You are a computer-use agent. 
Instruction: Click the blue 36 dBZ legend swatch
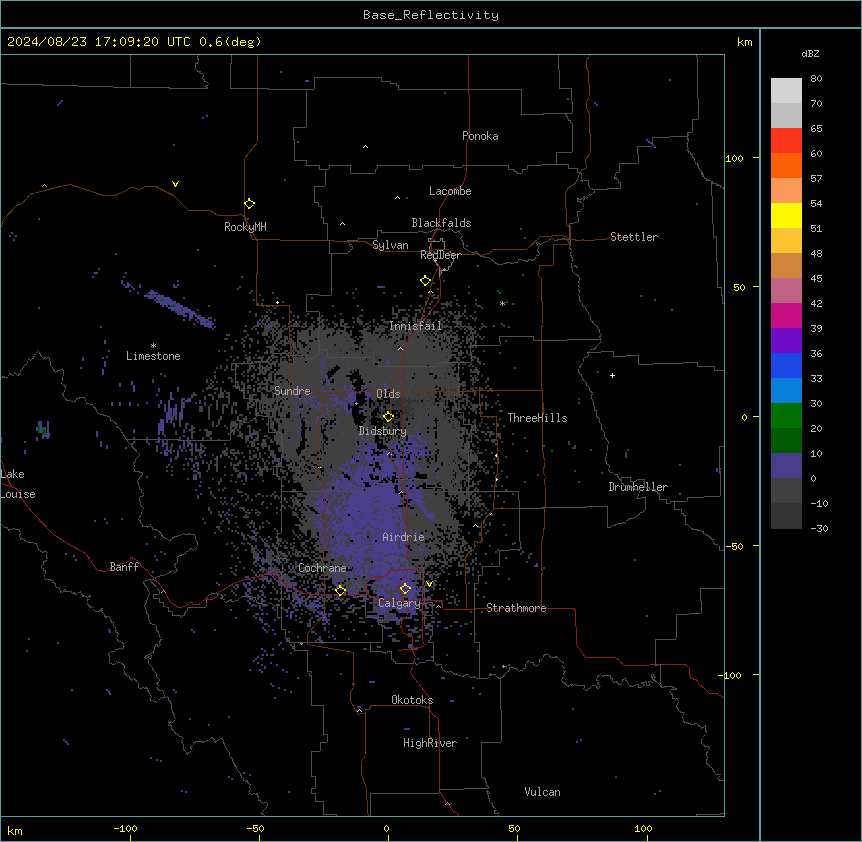point(786,365)
